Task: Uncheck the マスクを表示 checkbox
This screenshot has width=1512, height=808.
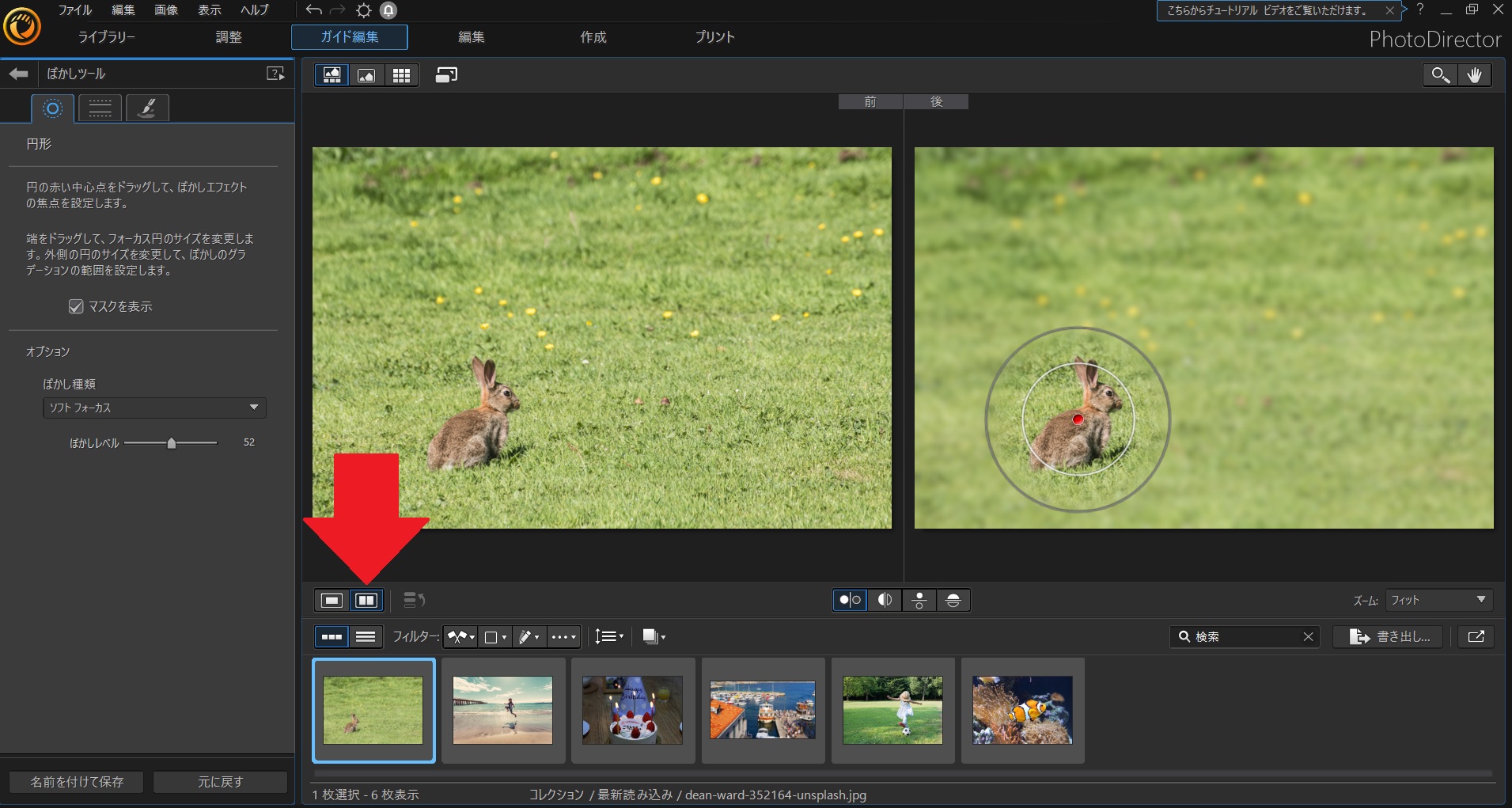Action: click(76, 306)
